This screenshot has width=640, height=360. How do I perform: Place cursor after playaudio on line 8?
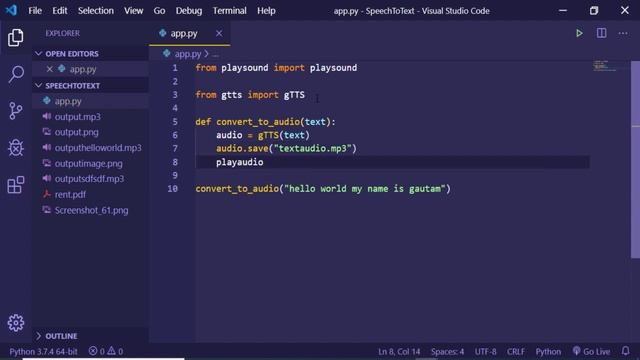pyautogui.click(x=264, y=162)
